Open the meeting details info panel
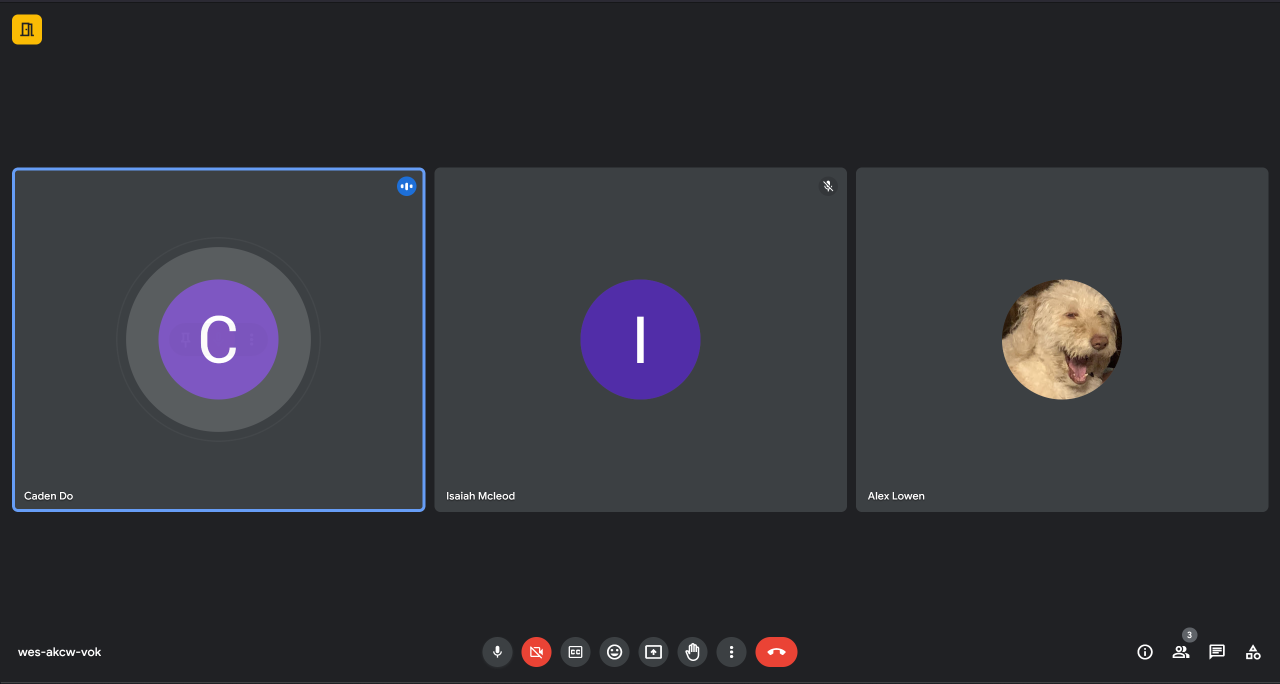This screenshot has width=1280, height=684. click(x=1145, y=652)
